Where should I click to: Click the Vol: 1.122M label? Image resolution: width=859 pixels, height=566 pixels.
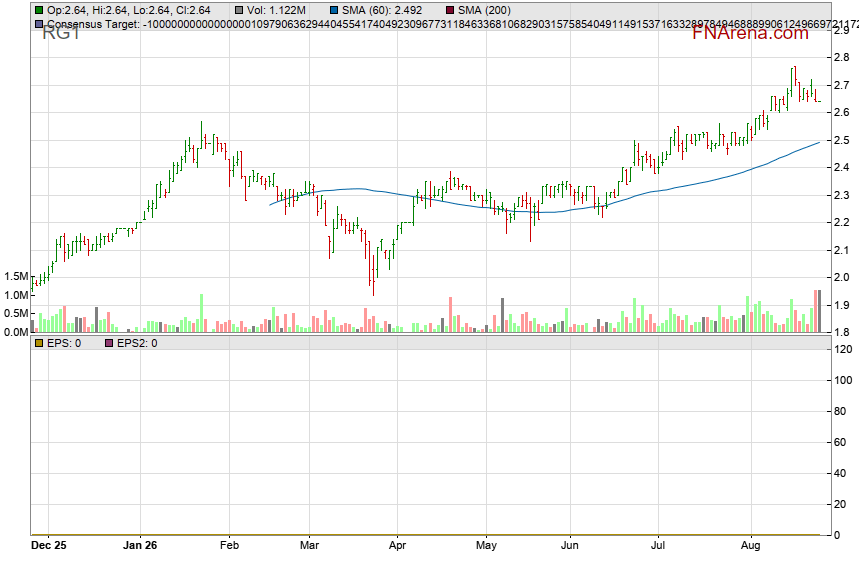tap(276, 10)
